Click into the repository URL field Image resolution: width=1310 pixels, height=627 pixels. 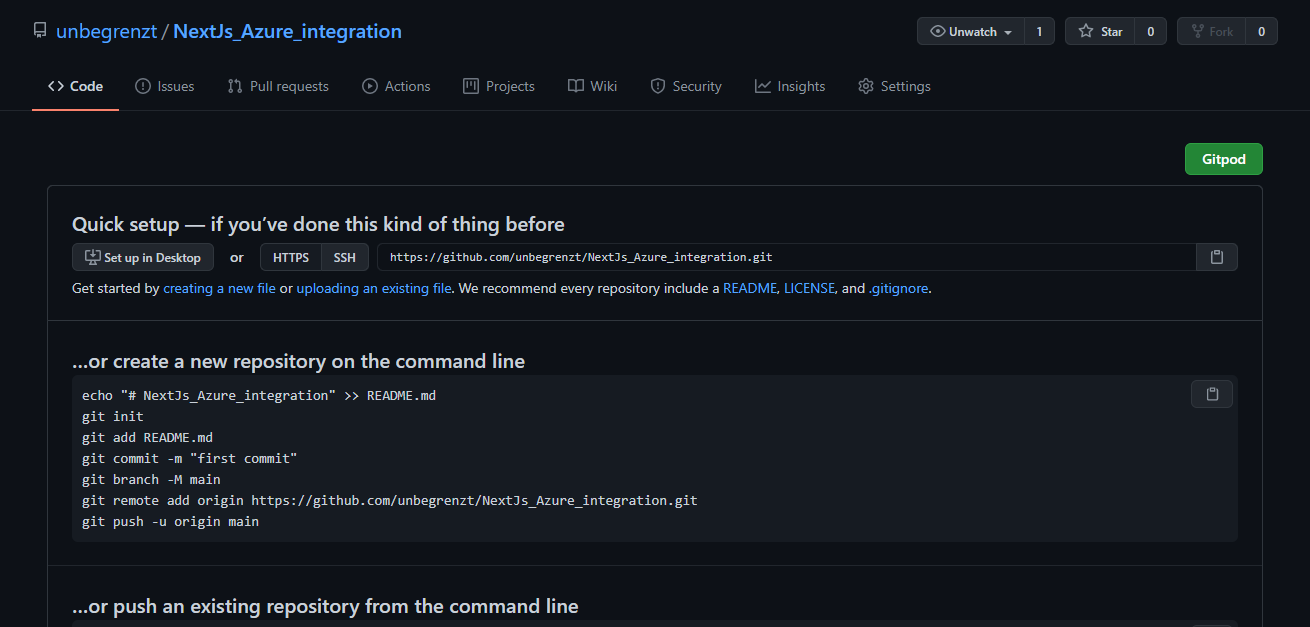pyautogui.click(x=786, y=257)
